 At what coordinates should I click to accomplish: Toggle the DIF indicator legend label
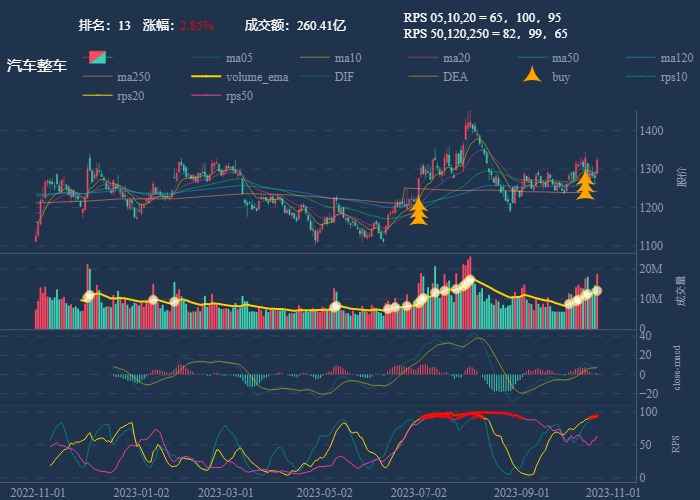point(344,76)
